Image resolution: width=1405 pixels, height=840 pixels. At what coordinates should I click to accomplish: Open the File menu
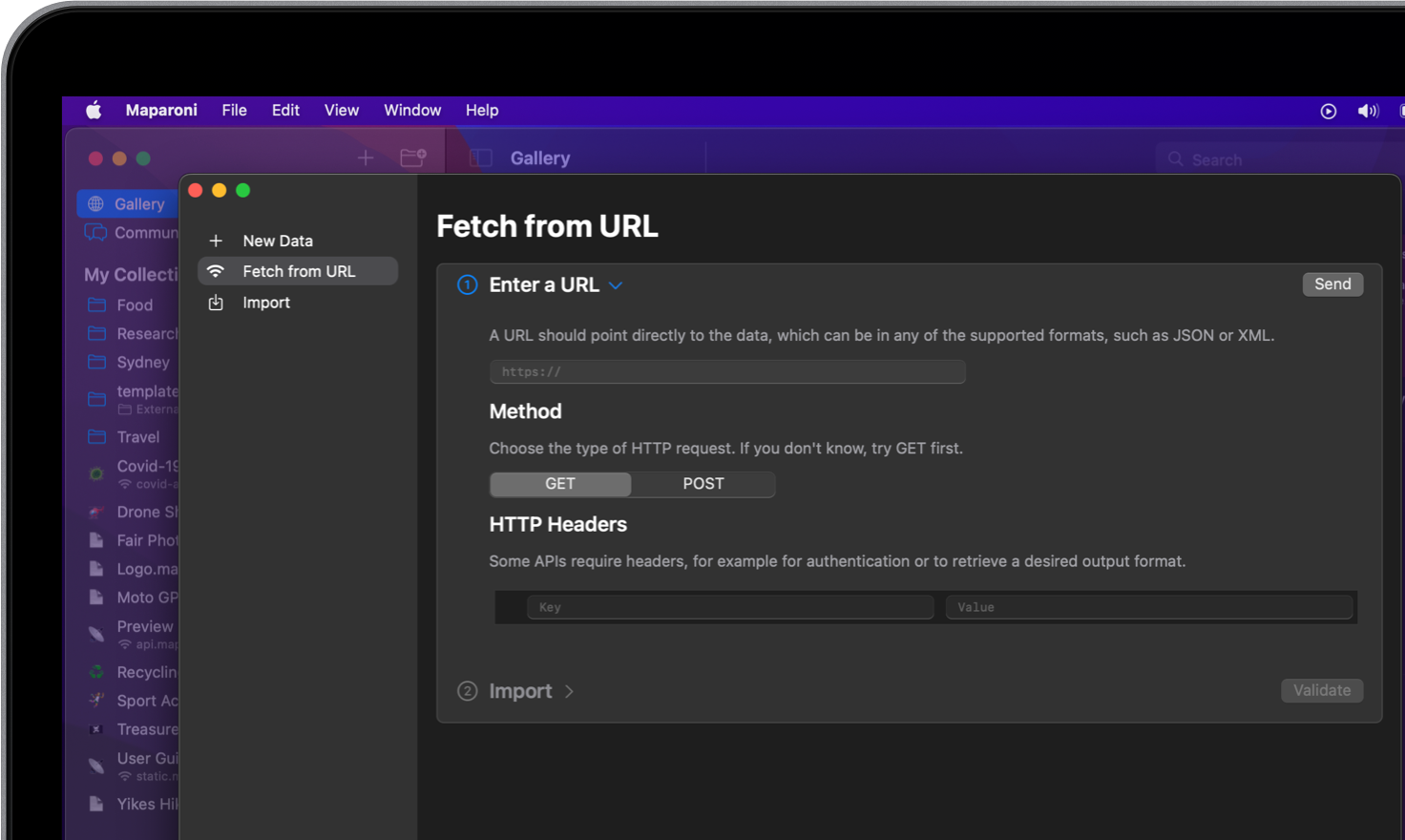pos(235,111)
